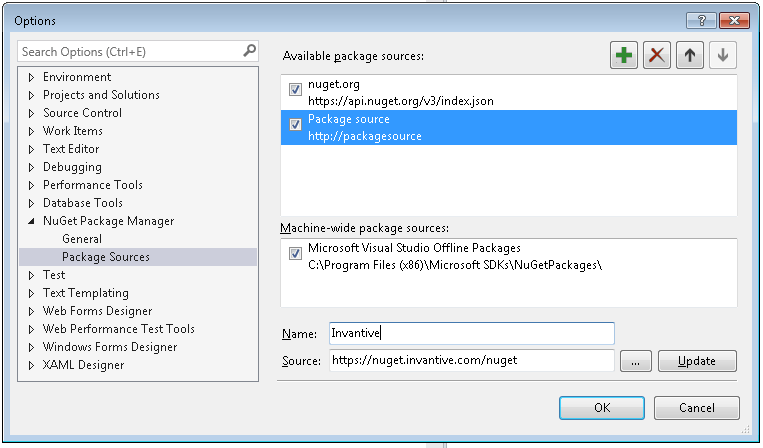Select Projects and Solutions category label
The width and height of the screenshot is (763, 448).
coord(101,95)
